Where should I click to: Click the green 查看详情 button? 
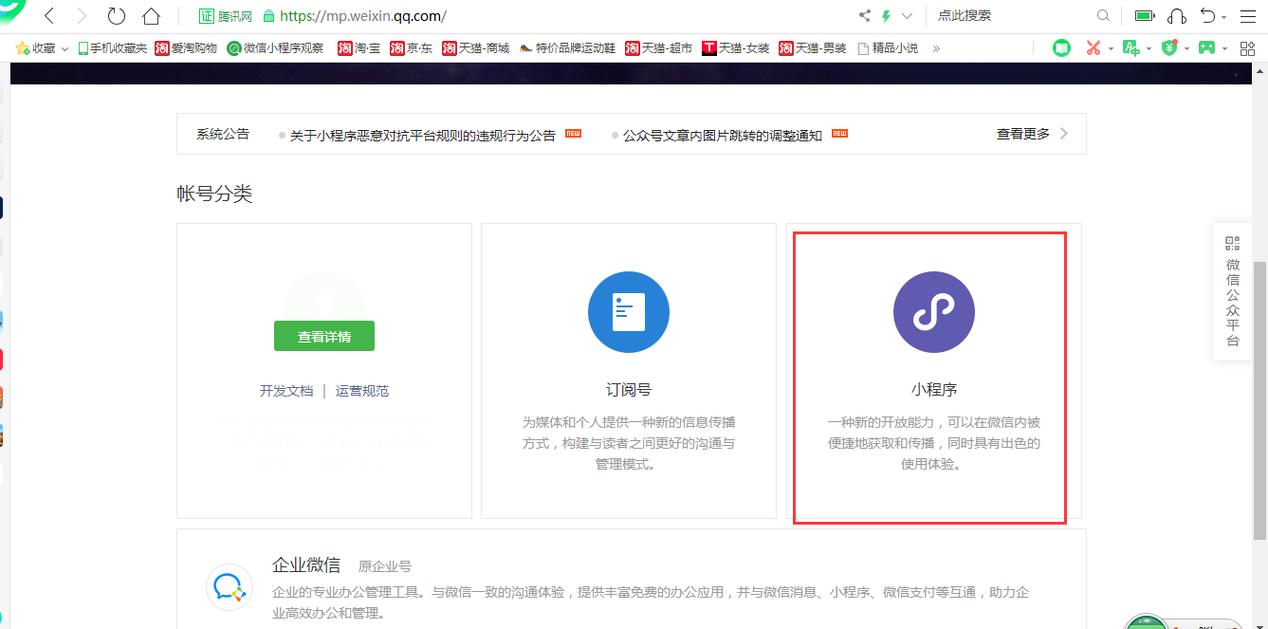[x=324, y=336]
